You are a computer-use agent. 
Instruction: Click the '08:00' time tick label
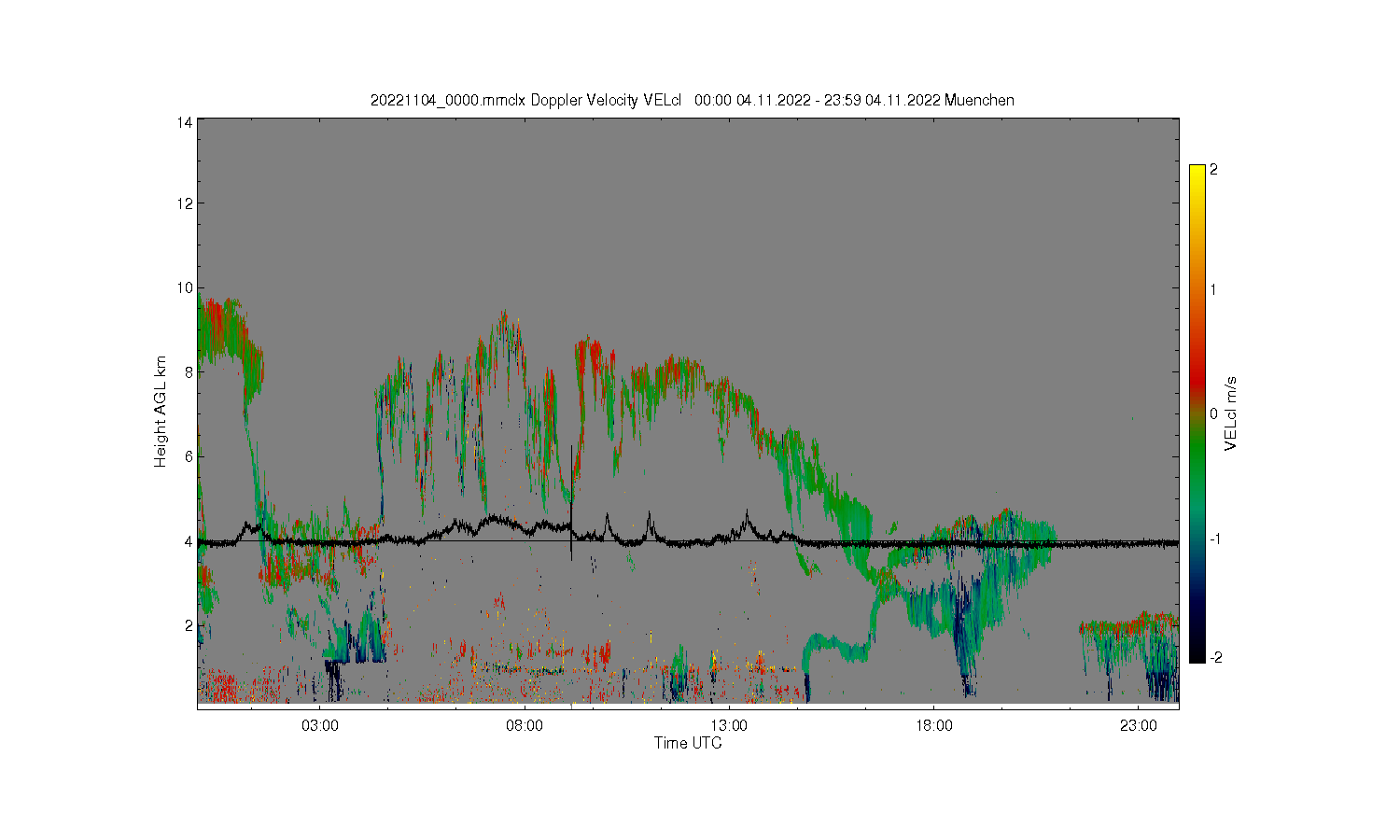525,725
